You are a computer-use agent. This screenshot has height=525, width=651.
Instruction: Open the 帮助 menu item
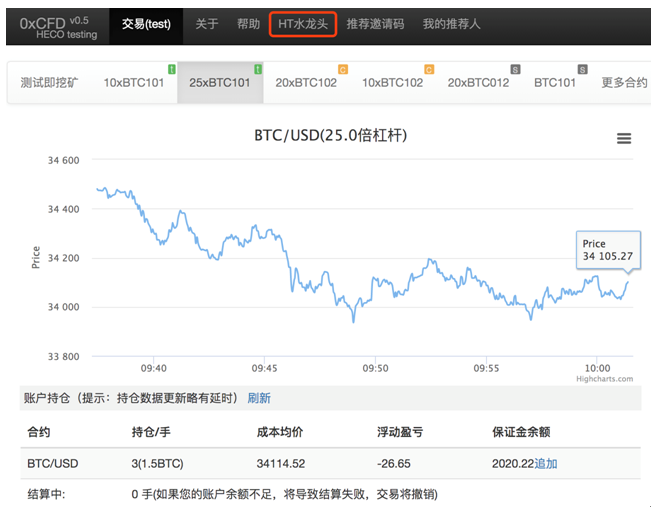click(249, 24)
